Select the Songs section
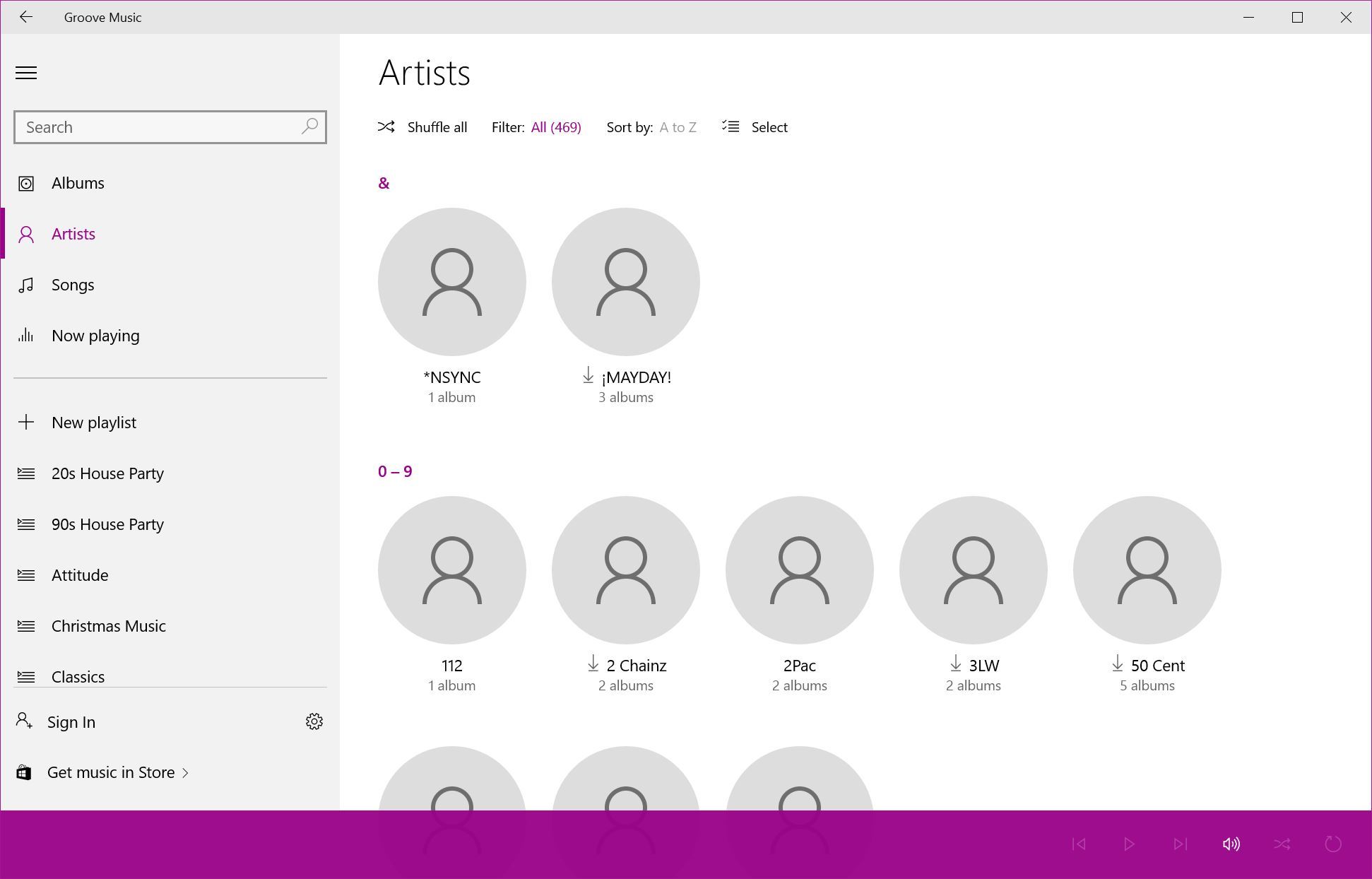The image size is (1372, 879). click(x=72, y=285)
